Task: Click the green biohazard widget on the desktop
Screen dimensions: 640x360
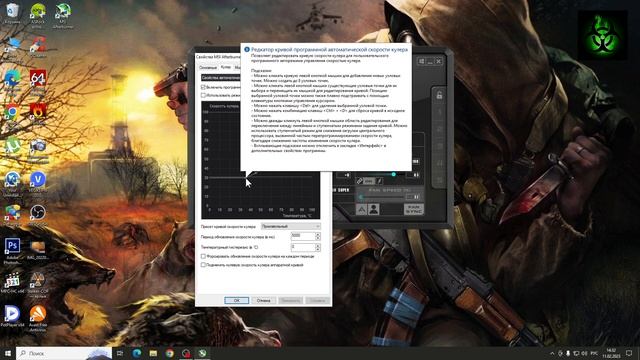Action: [602, 36]
